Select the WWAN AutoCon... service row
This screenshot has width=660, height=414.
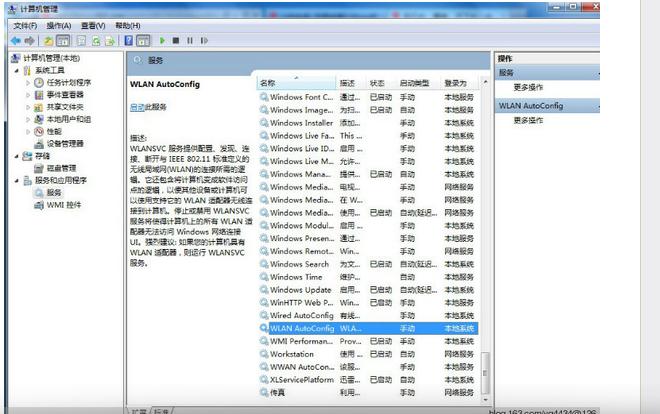tap(368, 367)
